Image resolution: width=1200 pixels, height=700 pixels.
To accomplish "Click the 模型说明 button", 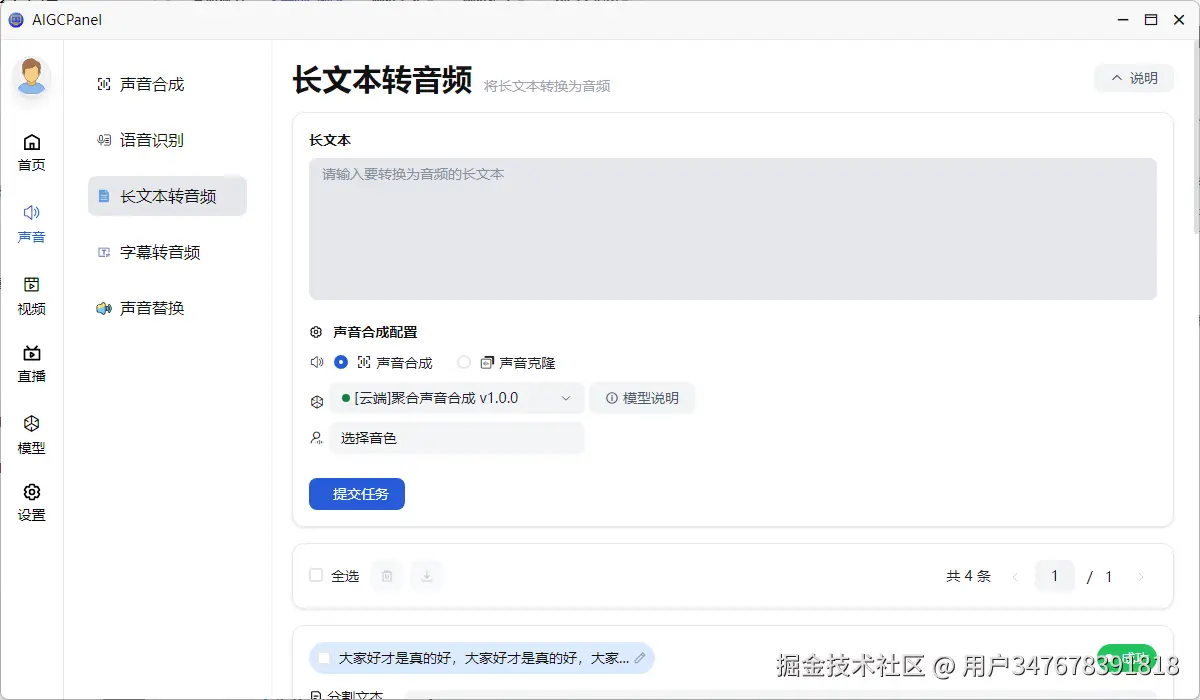I will click(x=642, y=398).
